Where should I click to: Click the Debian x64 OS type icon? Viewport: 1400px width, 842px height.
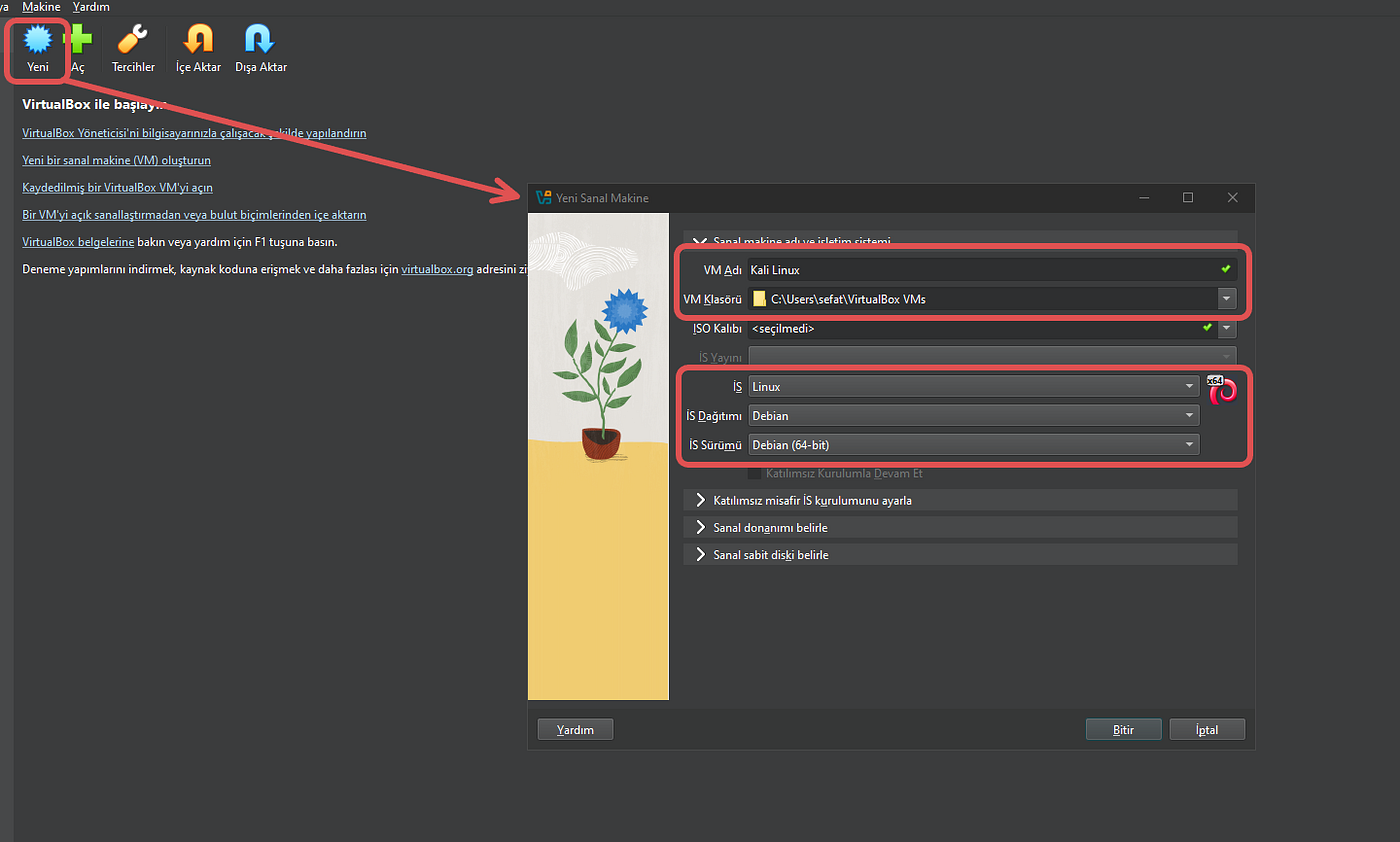[x=1222, y=388]
